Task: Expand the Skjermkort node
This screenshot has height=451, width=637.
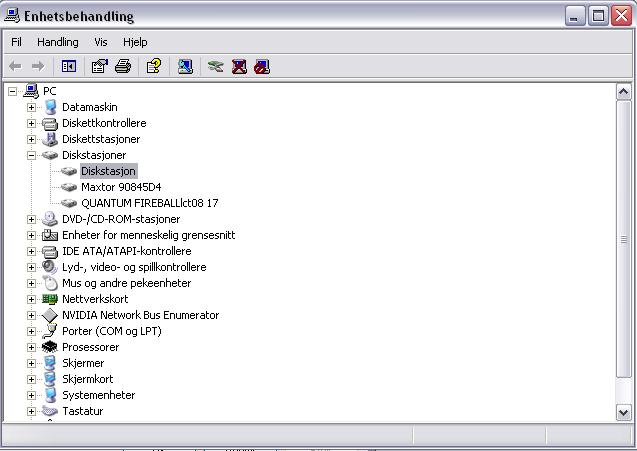Action: pyautogui.click(x=31, y=379)
